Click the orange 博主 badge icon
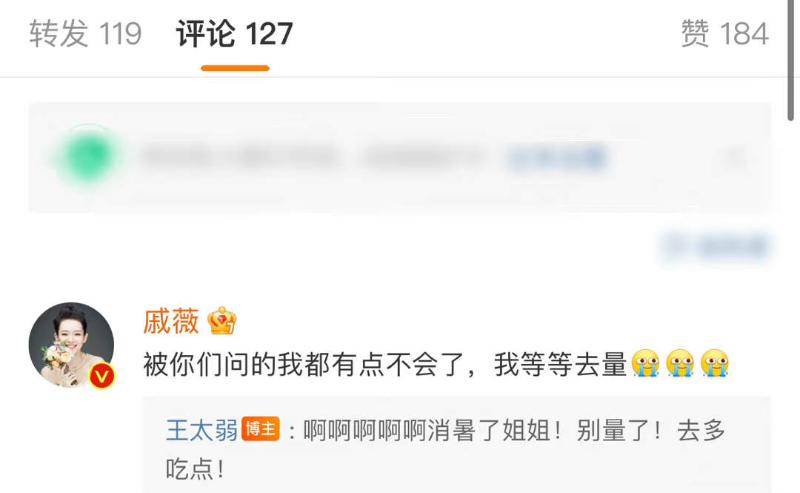The image size is (800, 493). click(261, 429)
